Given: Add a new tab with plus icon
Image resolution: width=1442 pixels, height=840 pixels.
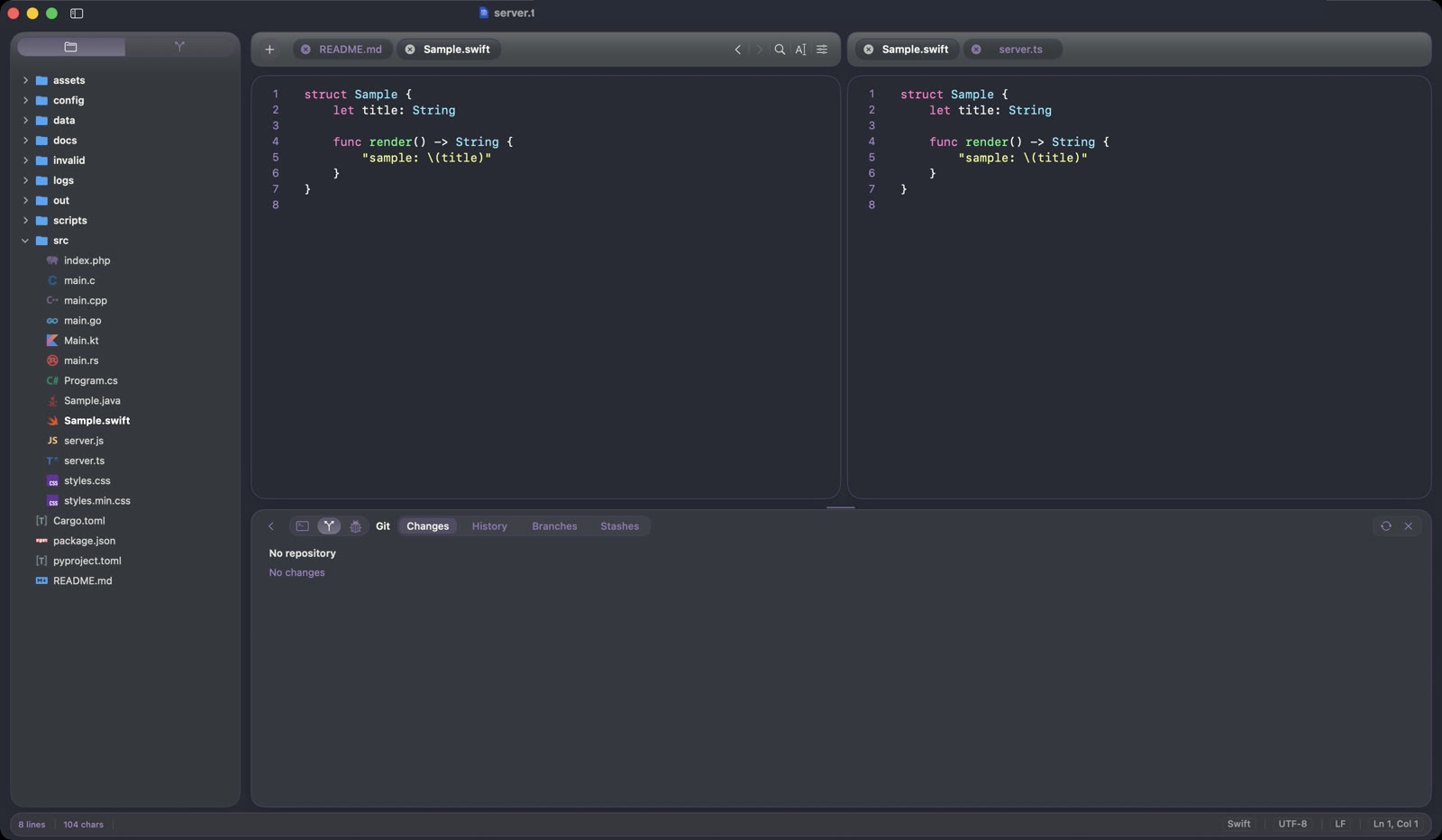Looking at the screenshot, I should (x=269, y=50).
